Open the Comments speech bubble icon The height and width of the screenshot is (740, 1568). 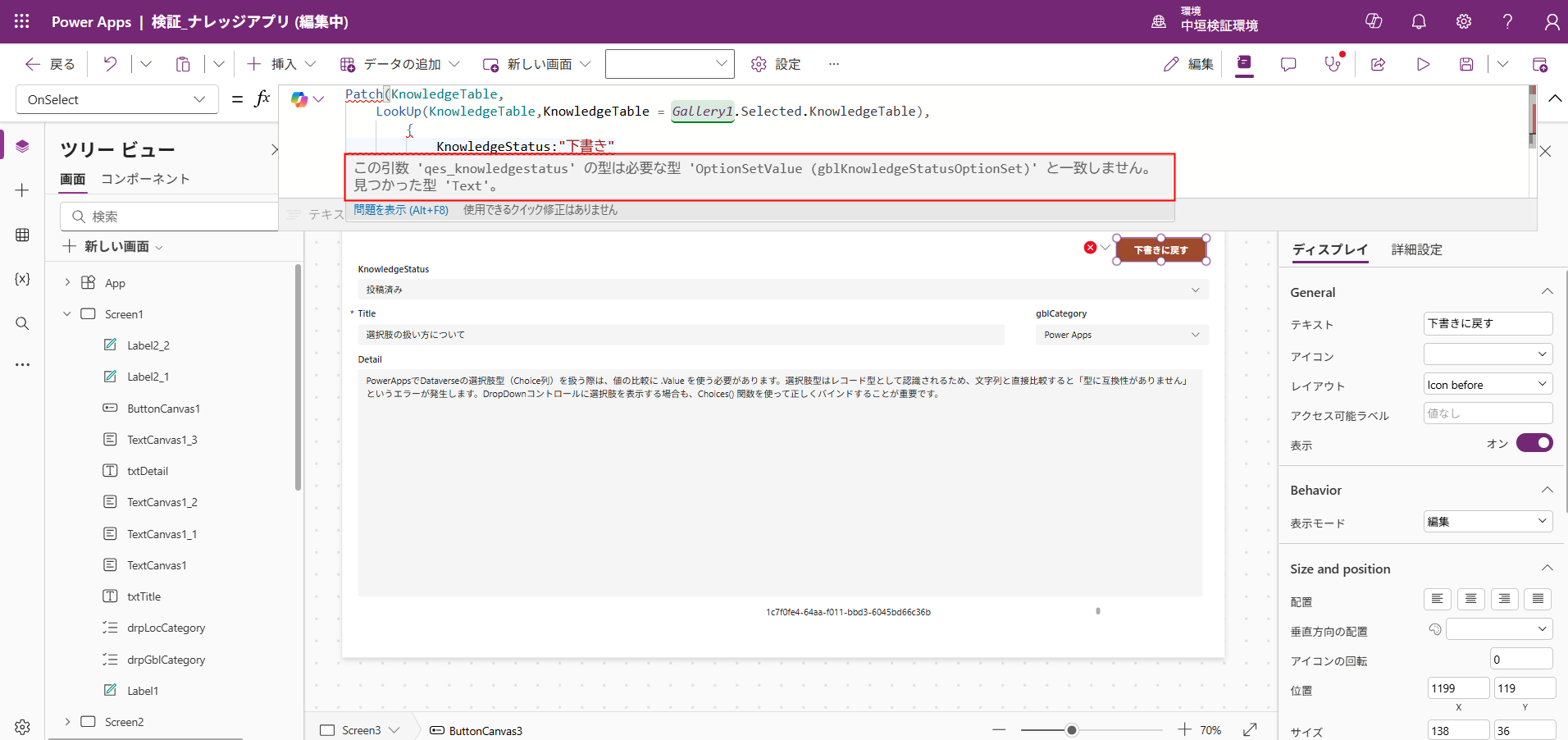(x=1288, y=64)
